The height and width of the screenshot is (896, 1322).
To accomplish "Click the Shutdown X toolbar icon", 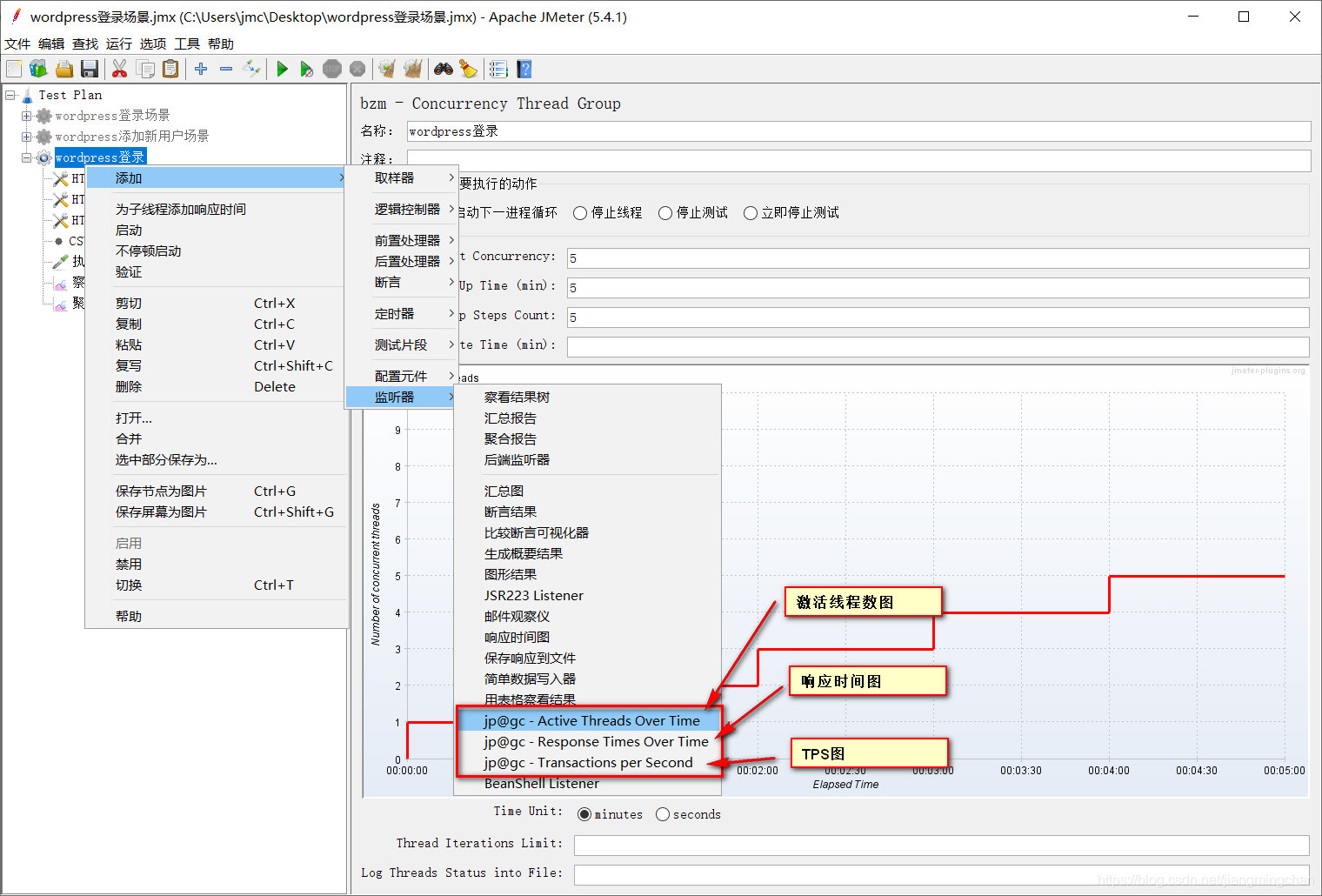I will coord(357,69).
